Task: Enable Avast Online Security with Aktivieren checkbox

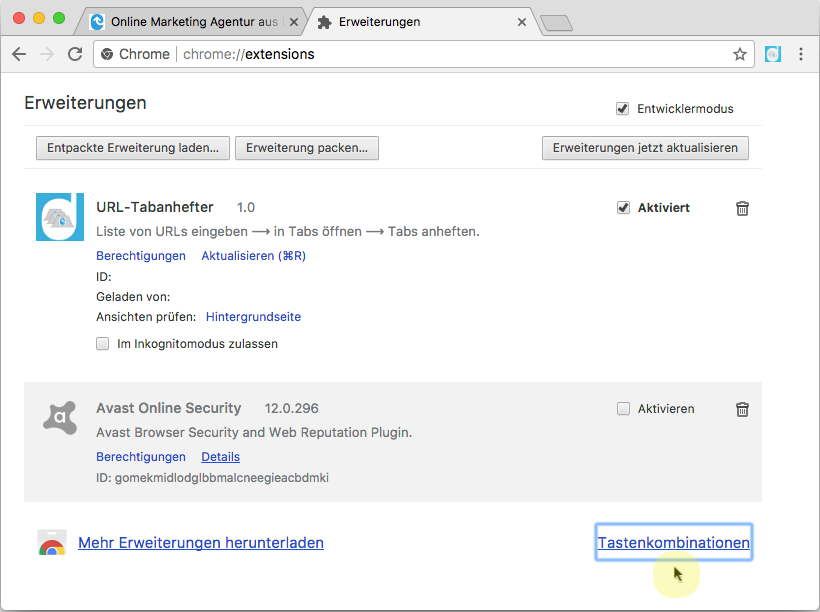Action: coord(623,409)
